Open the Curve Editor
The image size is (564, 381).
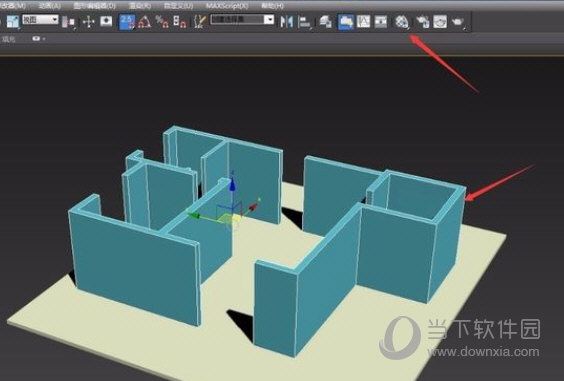pos(363,22)
